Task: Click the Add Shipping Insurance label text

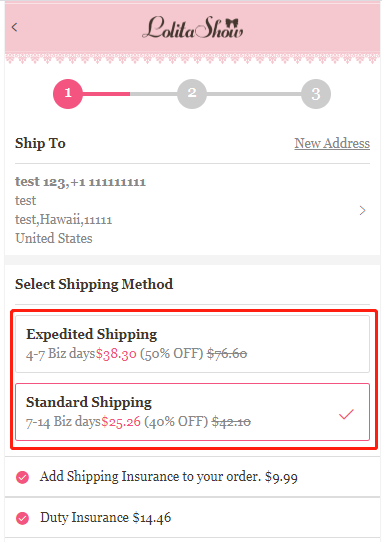Action: [168, 477]
